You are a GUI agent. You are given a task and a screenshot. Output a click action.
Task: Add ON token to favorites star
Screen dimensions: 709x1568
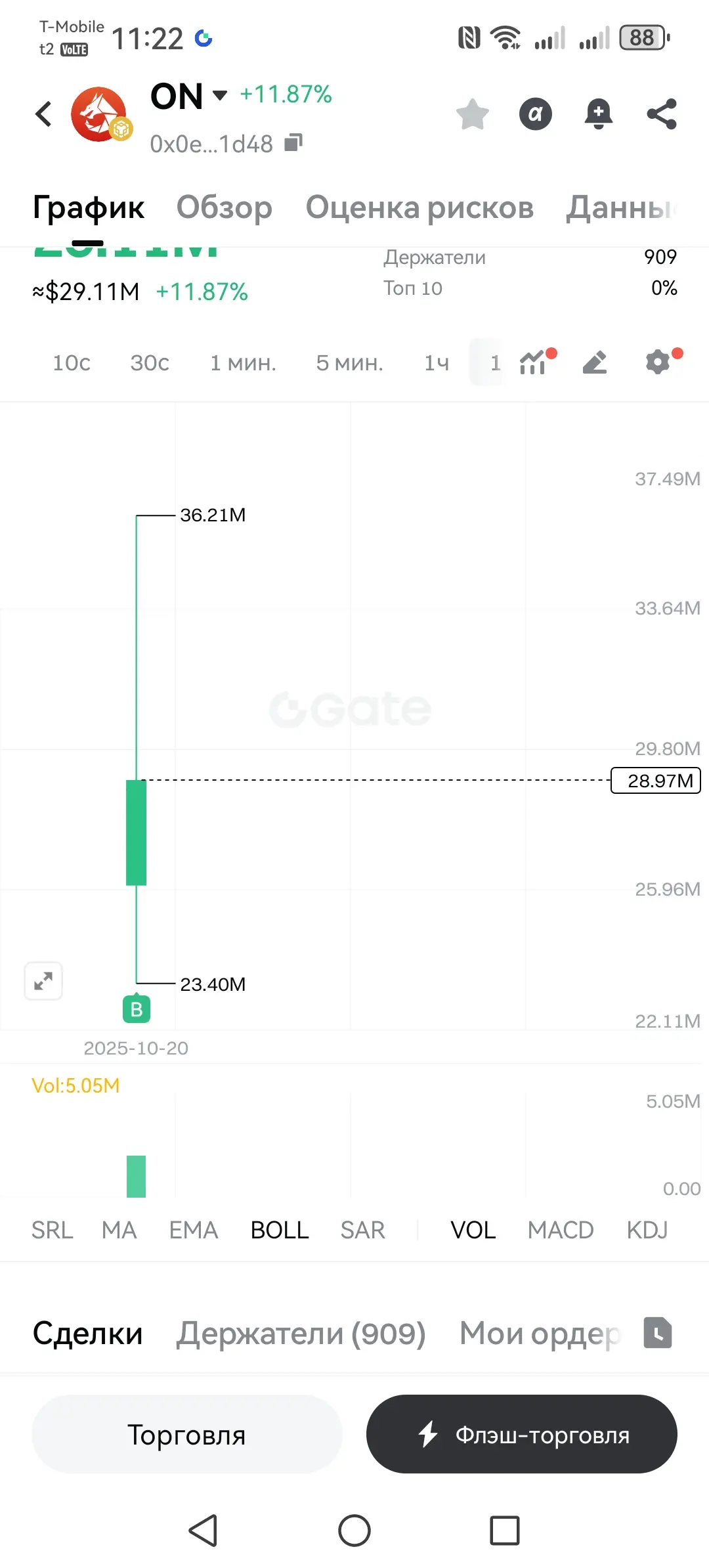tap(472, 114)
